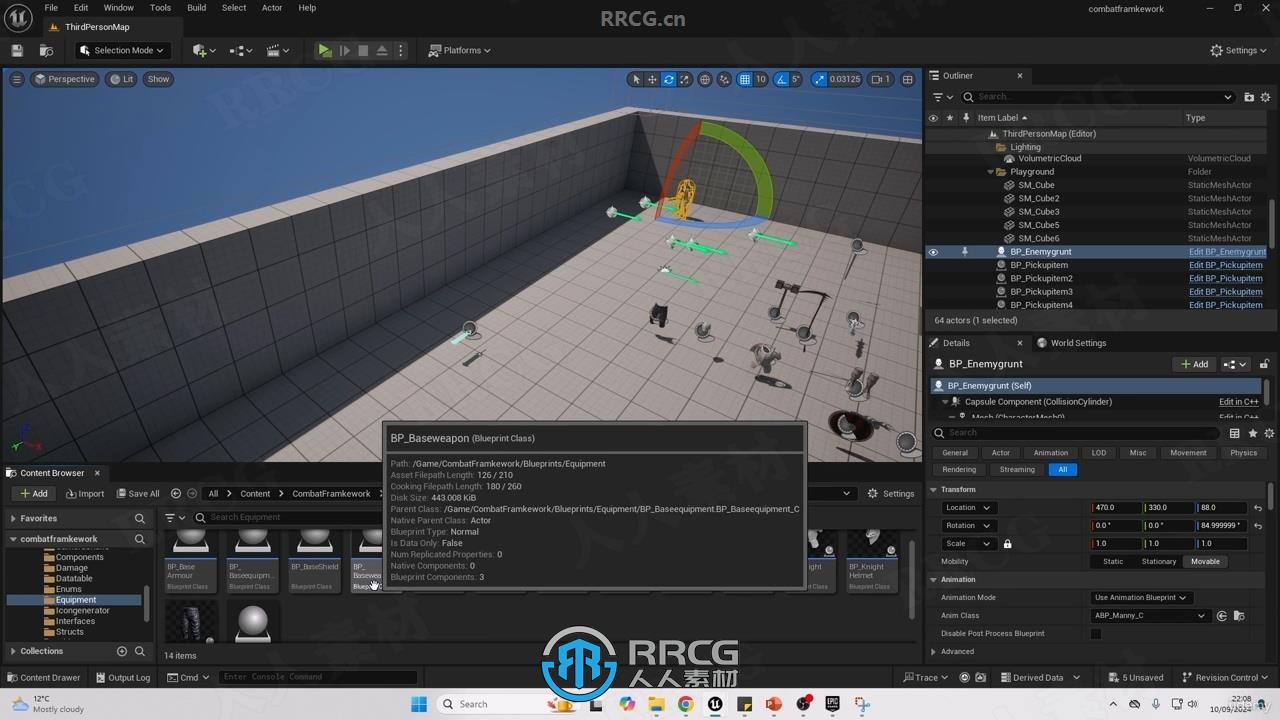The width and height of the screenshot is (1280, 720).
Task: Set Mobility to Stationary
Action: 1159,562
